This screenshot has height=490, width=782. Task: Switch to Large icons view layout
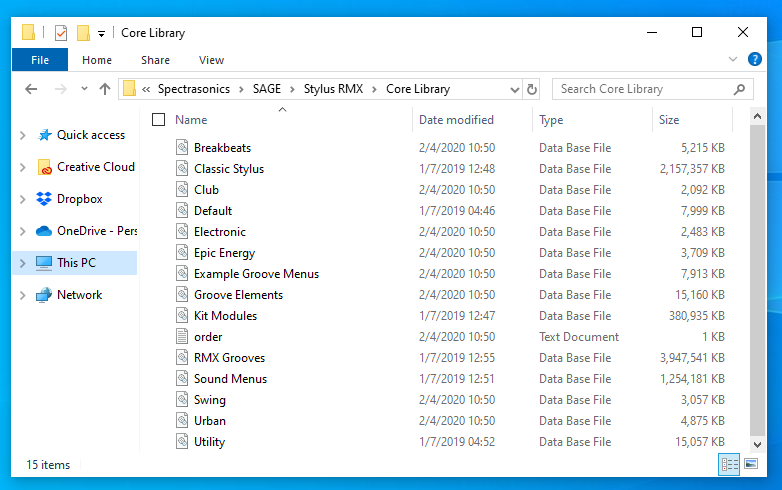[x=751, y=464]
